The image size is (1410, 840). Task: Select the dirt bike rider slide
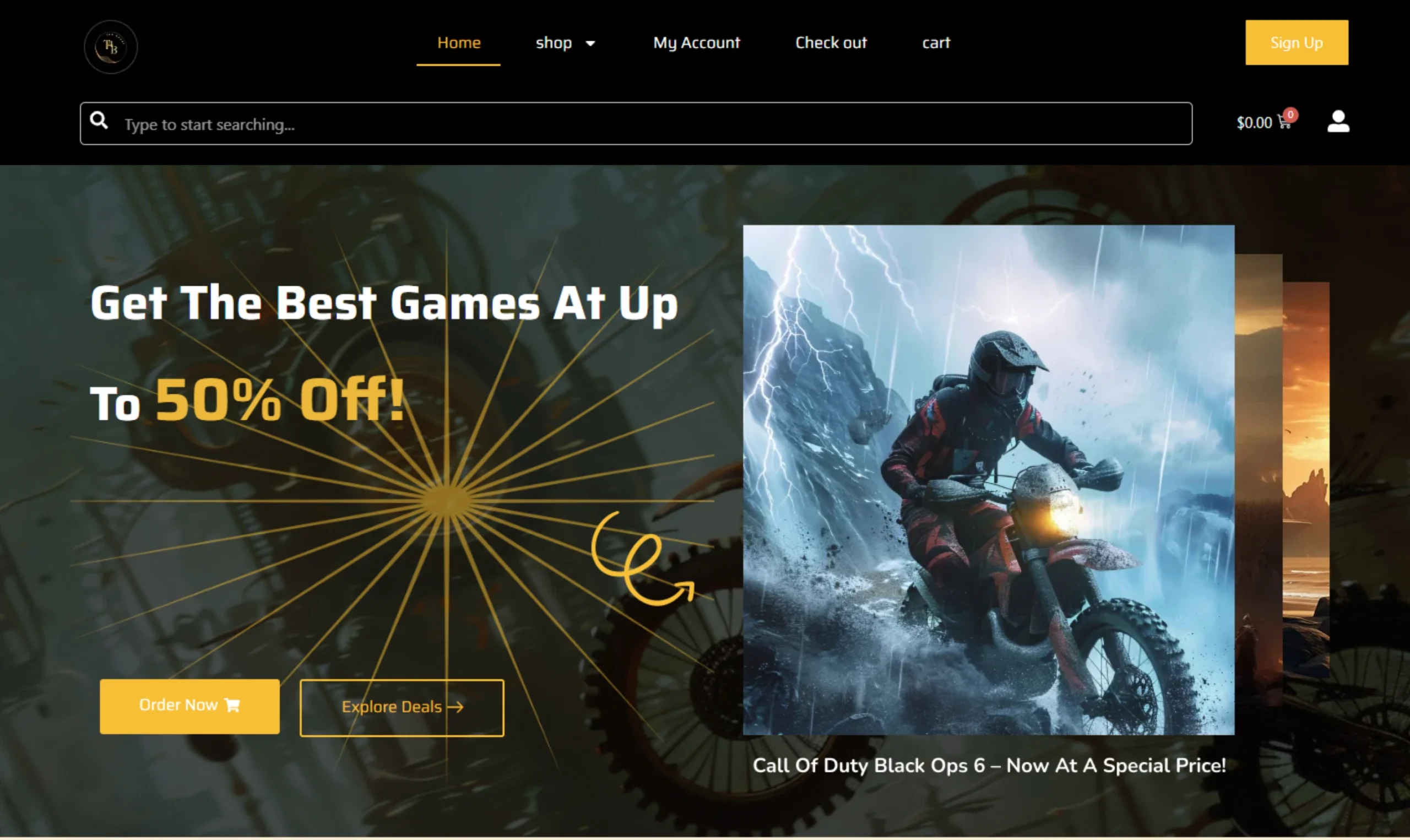coord(989,480)
